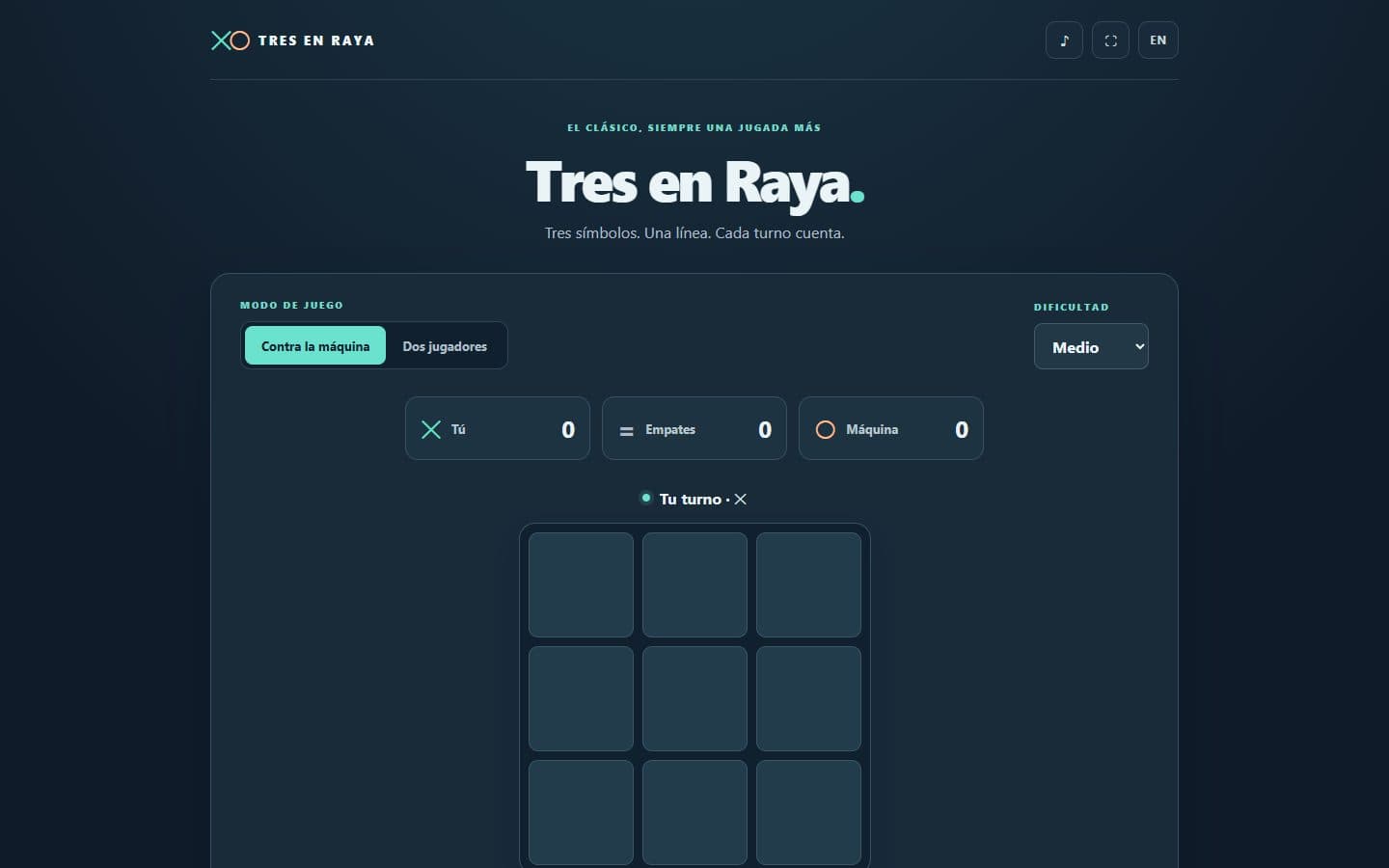Click the Máquina O score card
Image resolution: width=1389 pixels, height=868 pixels.
[891, 429]
